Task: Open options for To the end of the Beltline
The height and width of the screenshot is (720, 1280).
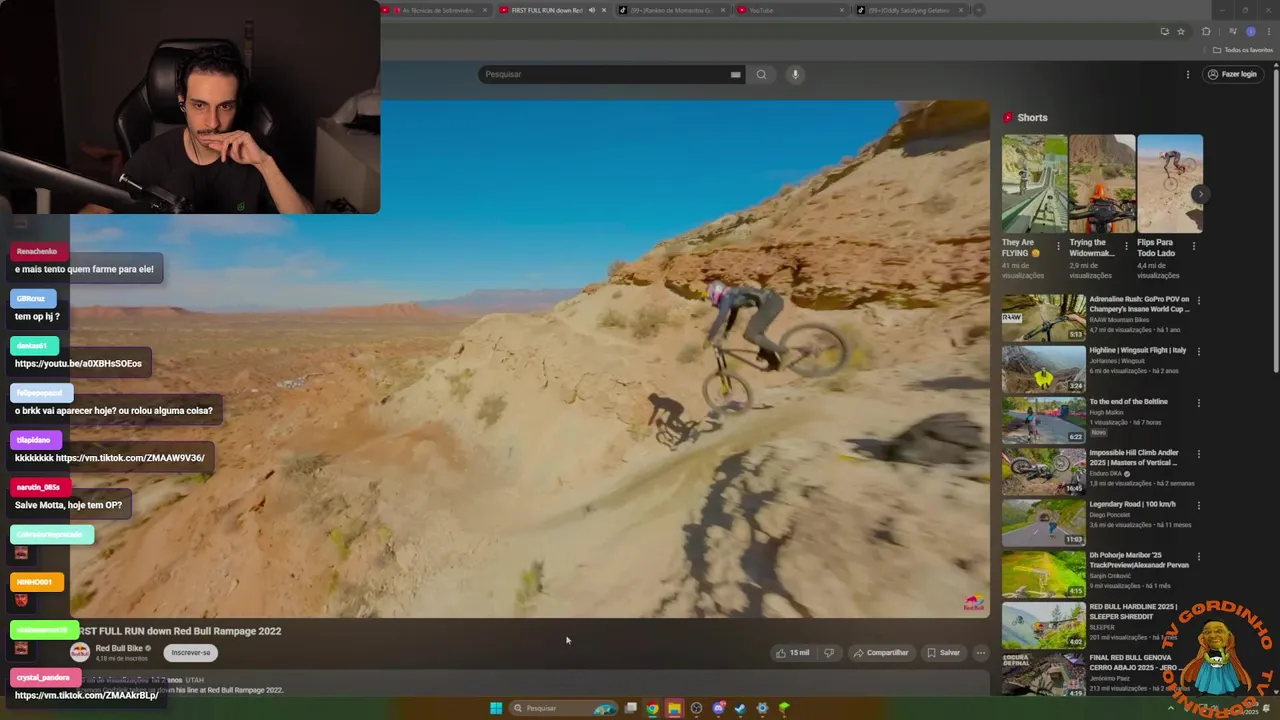Action: coord(1199,402)
